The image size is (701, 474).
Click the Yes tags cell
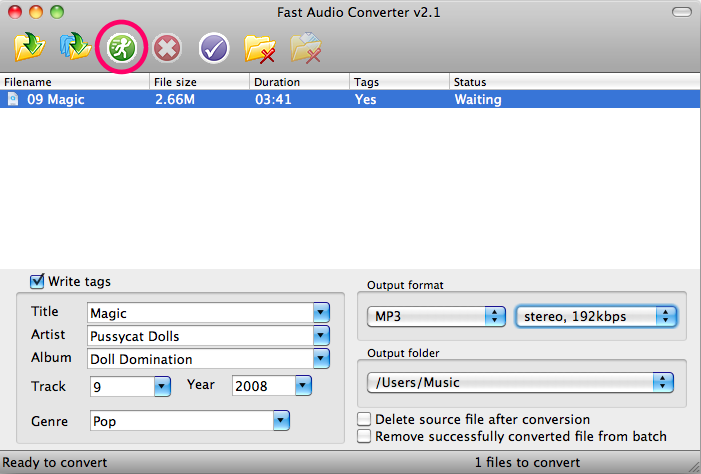point(365,99)
